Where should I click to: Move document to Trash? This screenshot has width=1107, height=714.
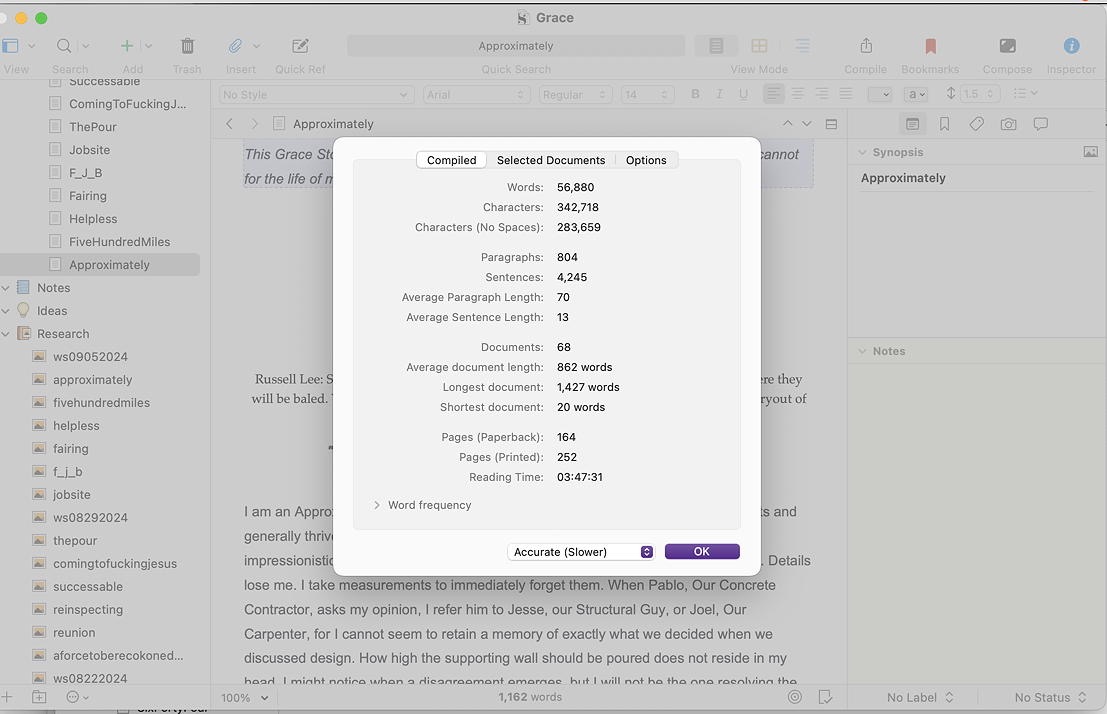coord(187,46)
